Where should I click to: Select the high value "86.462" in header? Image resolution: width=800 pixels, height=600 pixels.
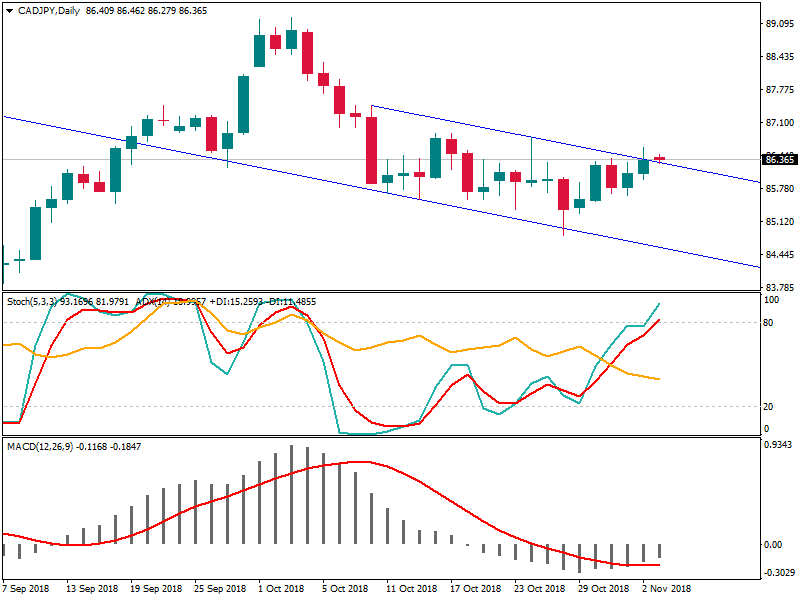pyautogui.click(x=131, y=11)
